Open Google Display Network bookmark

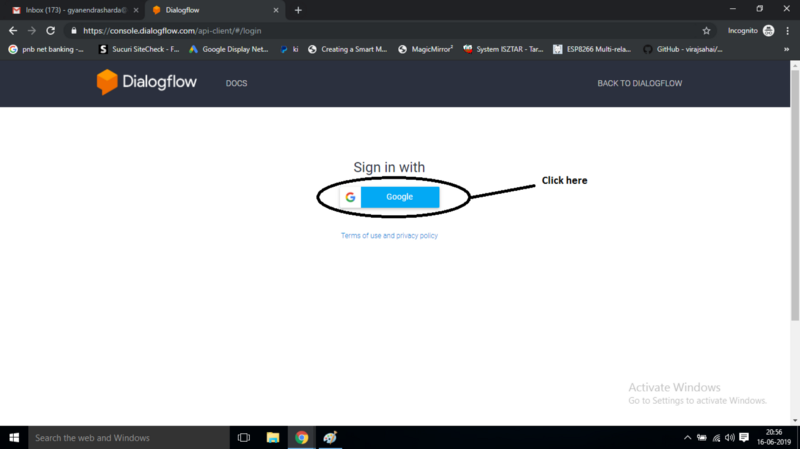(x=229, y=49)
